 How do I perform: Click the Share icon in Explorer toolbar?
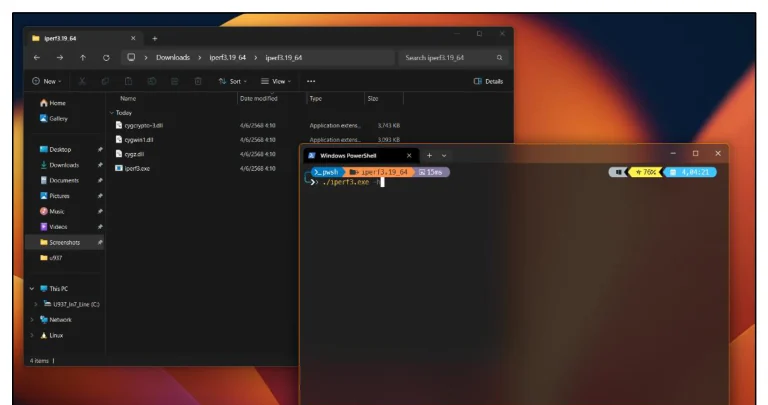pyautogui.click(x=174, y=81)
